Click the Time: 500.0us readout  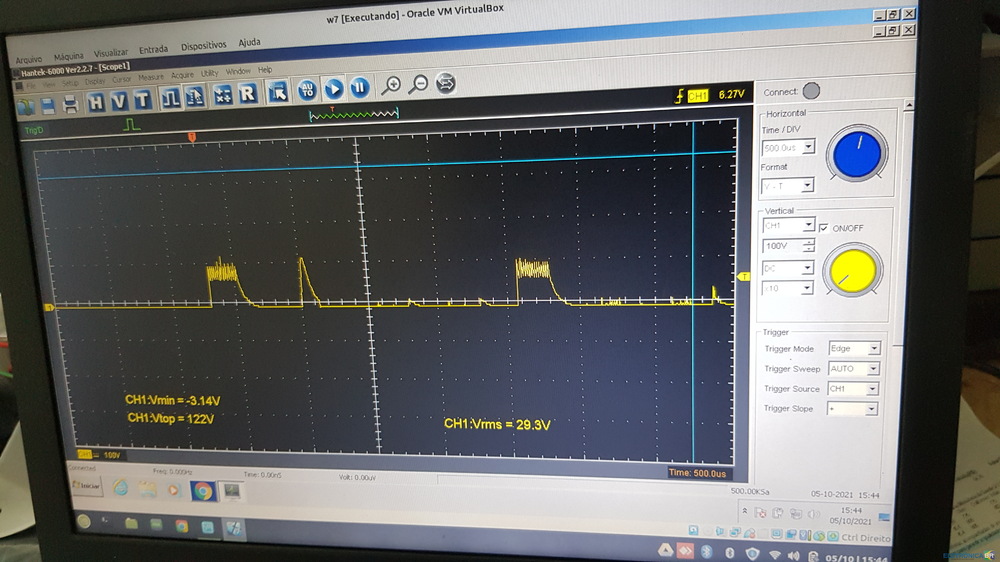point(697,473)
